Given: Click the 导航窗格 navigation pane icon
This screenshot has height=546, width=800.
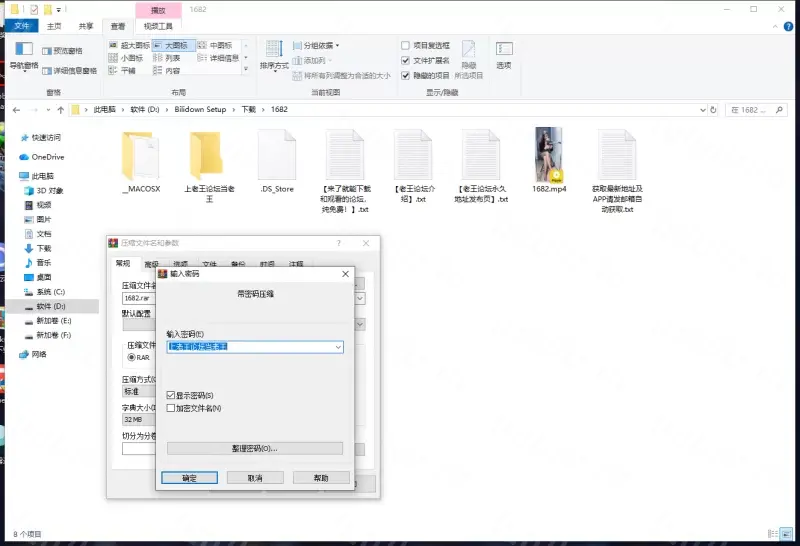Looking at the screenshot, I should (x=23, y=53).
